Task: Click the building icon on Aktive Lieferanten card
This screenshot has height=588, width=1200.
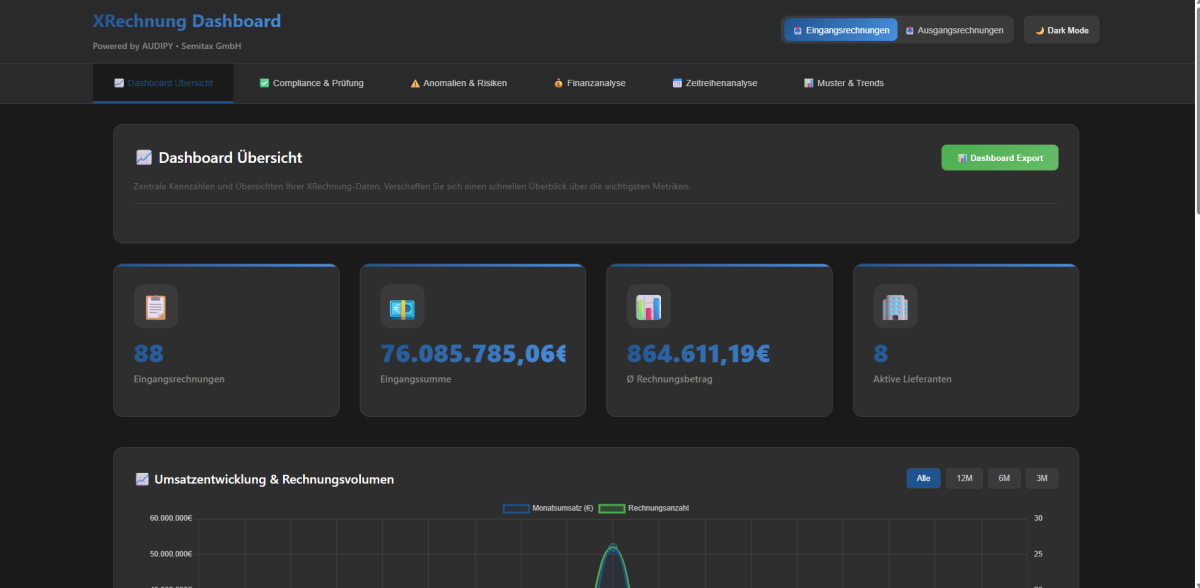Action: click(895, 307)
